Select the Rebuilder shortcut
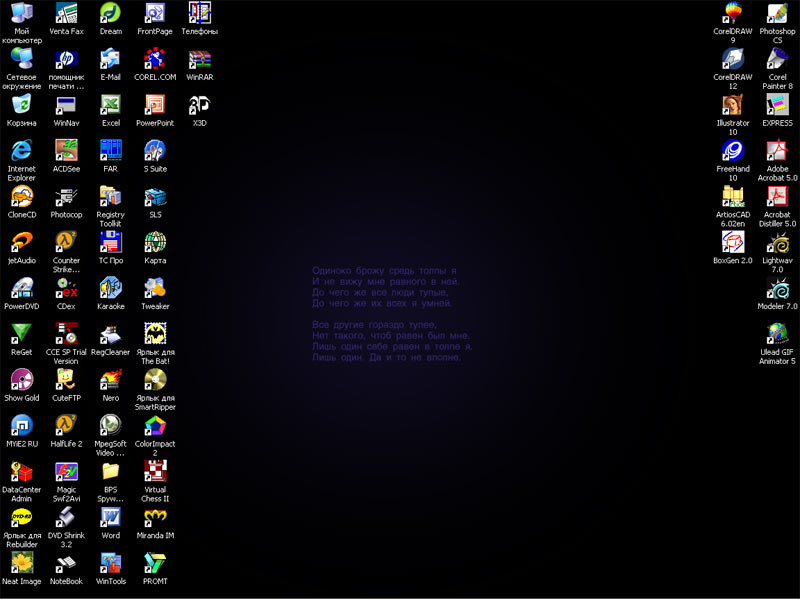Viewport: 800px width, 600px height. pyautogui.click(x=21, y=518)
